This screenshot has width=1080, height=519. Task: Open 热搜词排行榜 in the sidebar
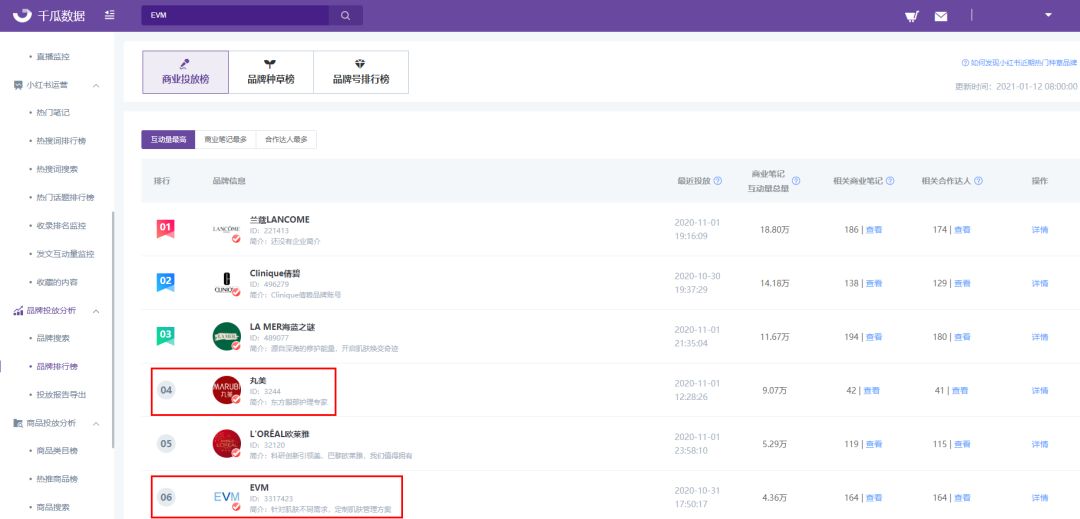[61, 141]
